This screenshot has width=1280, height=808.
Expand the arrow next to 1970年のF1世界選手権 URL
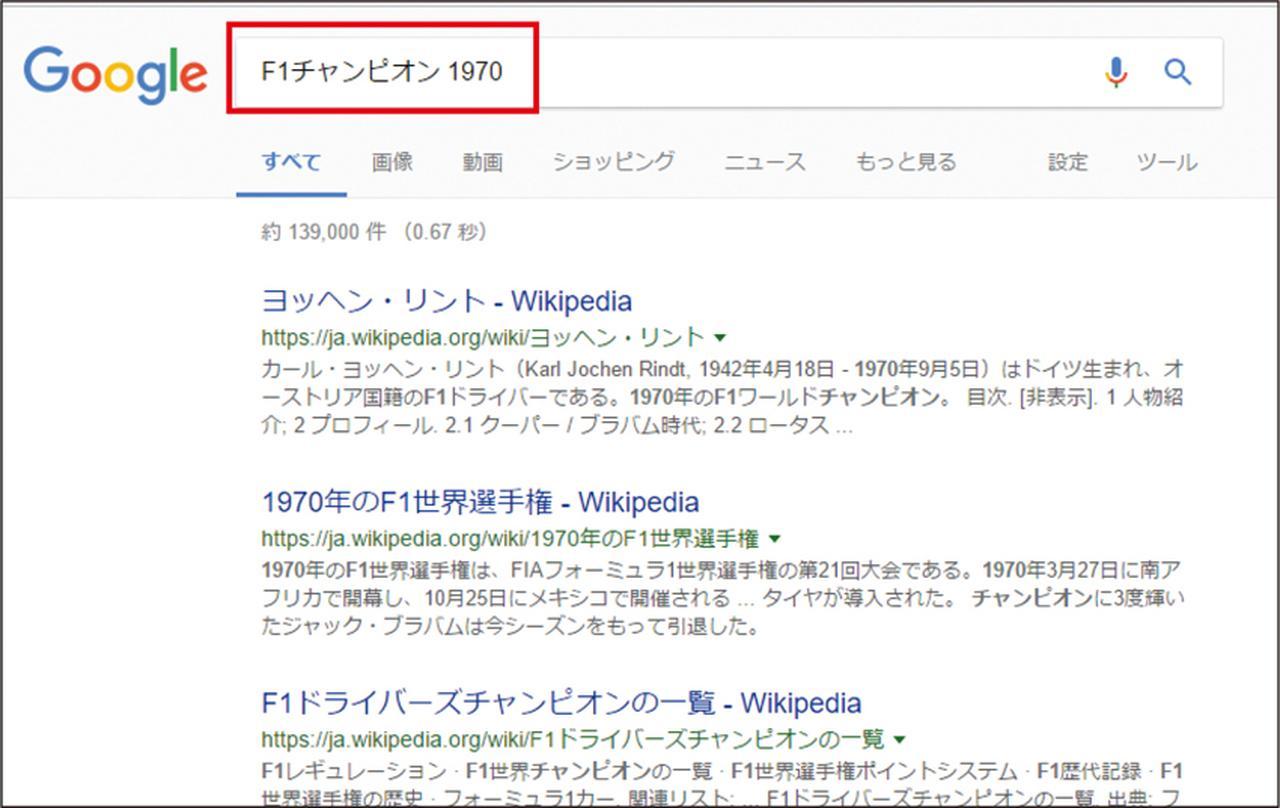[x=775, y=539]
